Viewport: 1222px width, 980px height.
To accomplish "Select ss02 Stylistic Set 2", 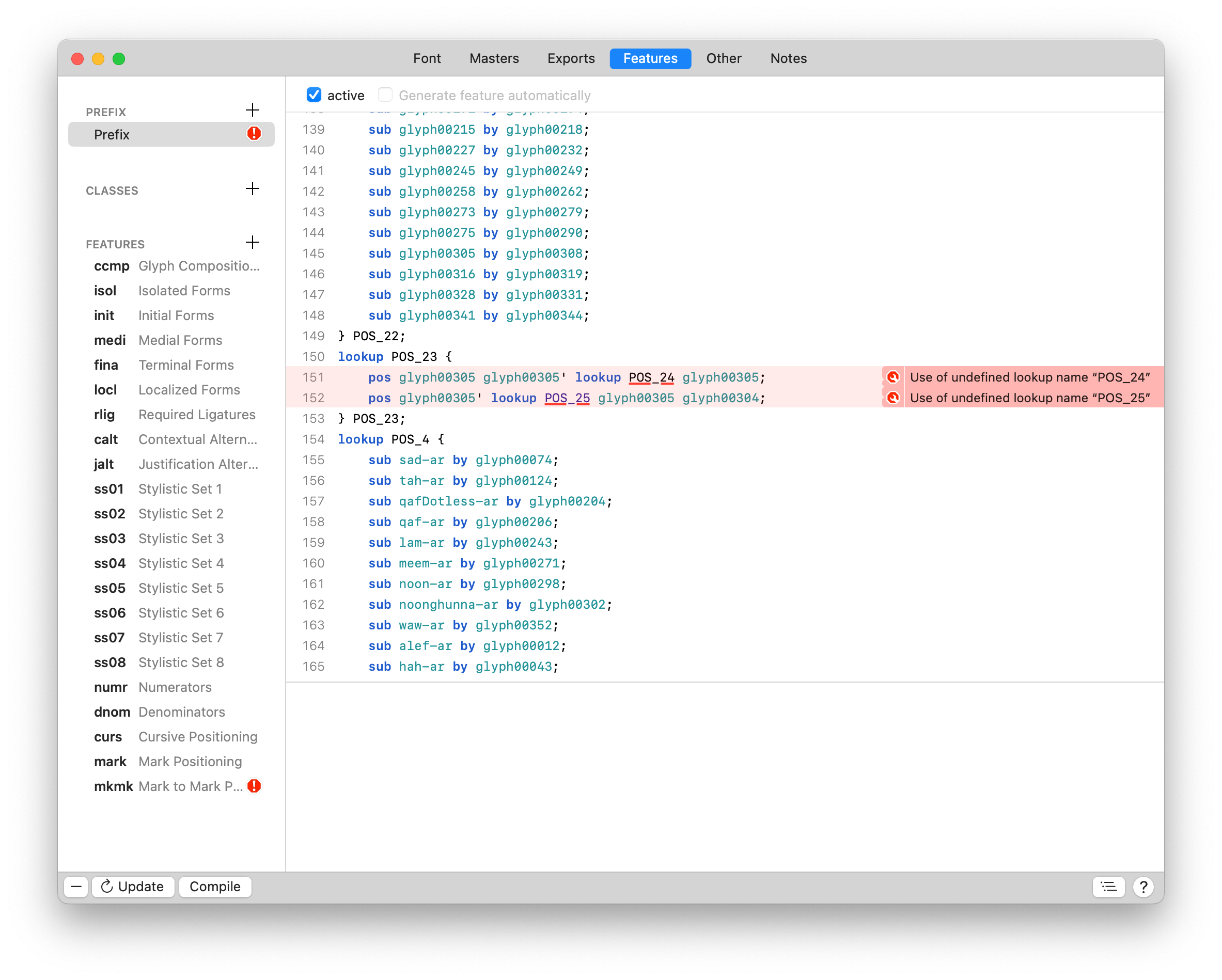I will tap(171, 514).
